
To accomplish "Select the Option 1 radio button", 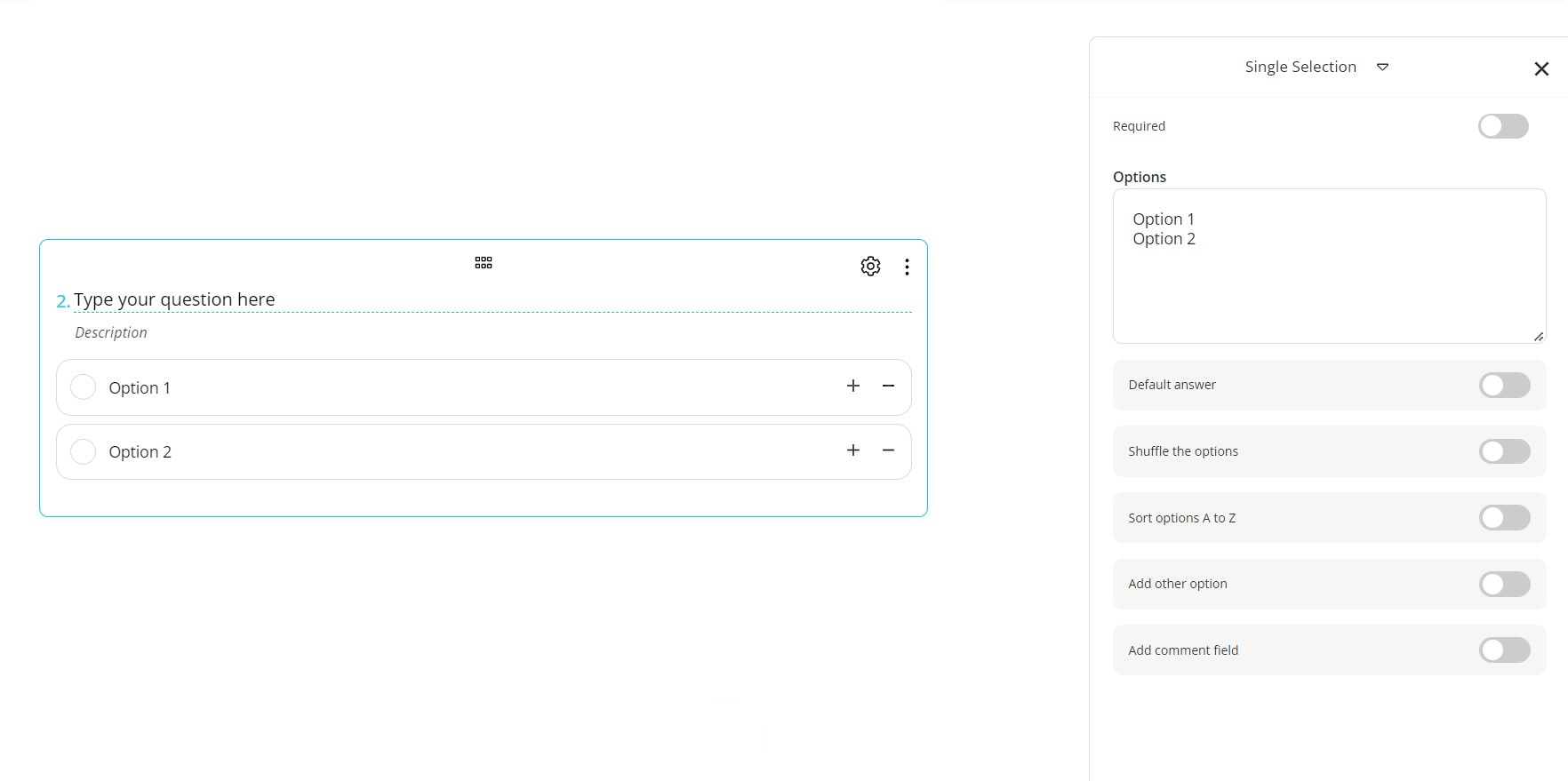I will [x=83, y=387].
